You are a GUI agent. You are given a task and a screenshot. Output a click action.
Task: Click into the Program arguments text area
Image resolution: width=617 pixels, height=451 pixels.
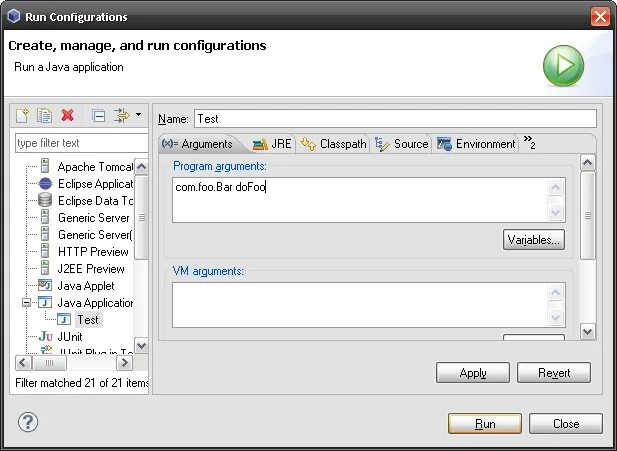pos(360,200)
